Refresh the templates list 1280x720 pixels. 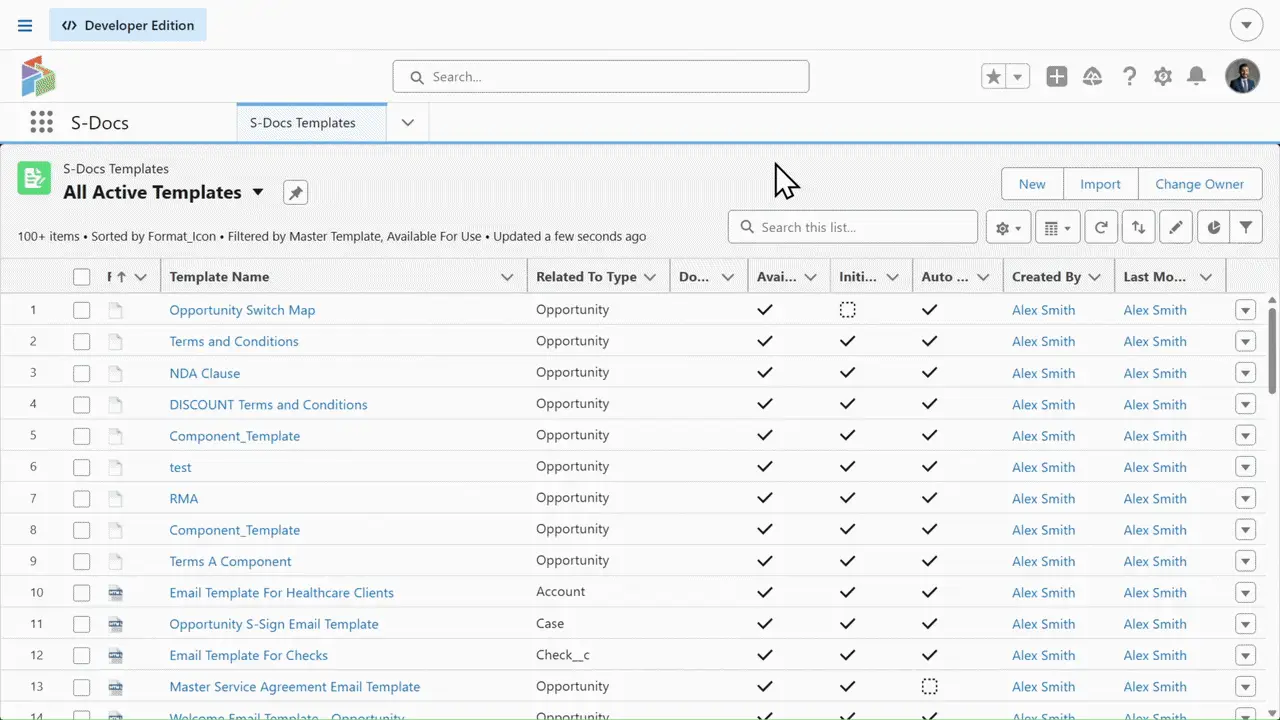[x=1100, y=228]
